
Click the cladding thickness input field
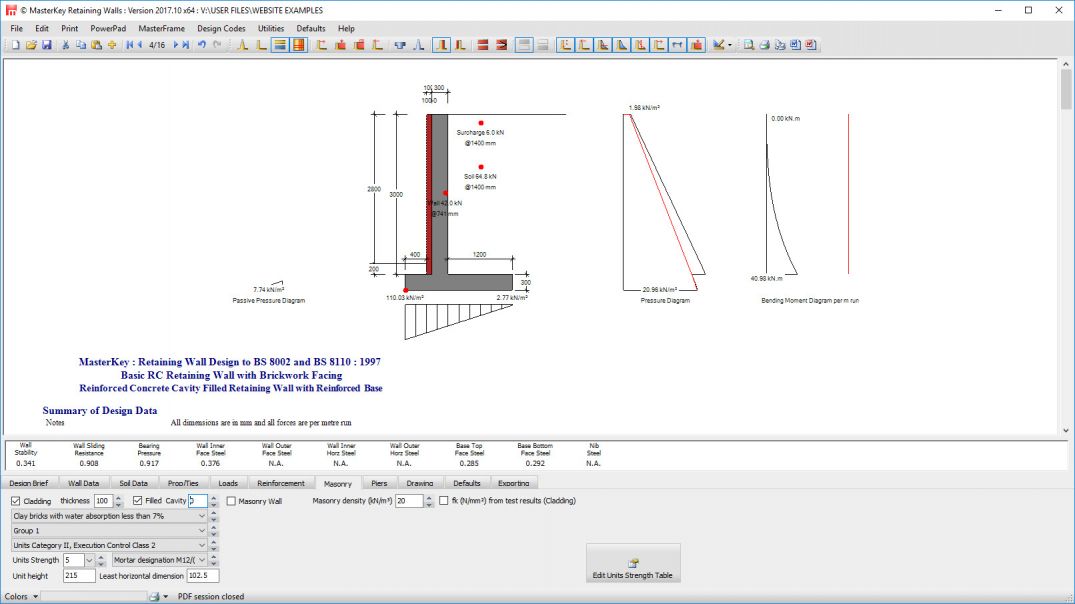pos(103,501)
